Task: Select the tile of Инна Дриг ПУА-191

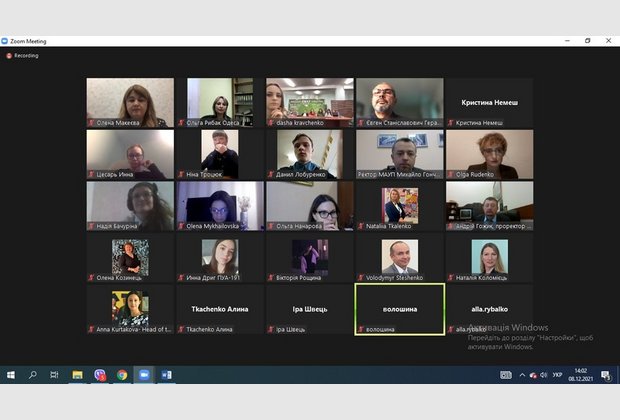Action: pyautogui.click(x=220, y=257)
